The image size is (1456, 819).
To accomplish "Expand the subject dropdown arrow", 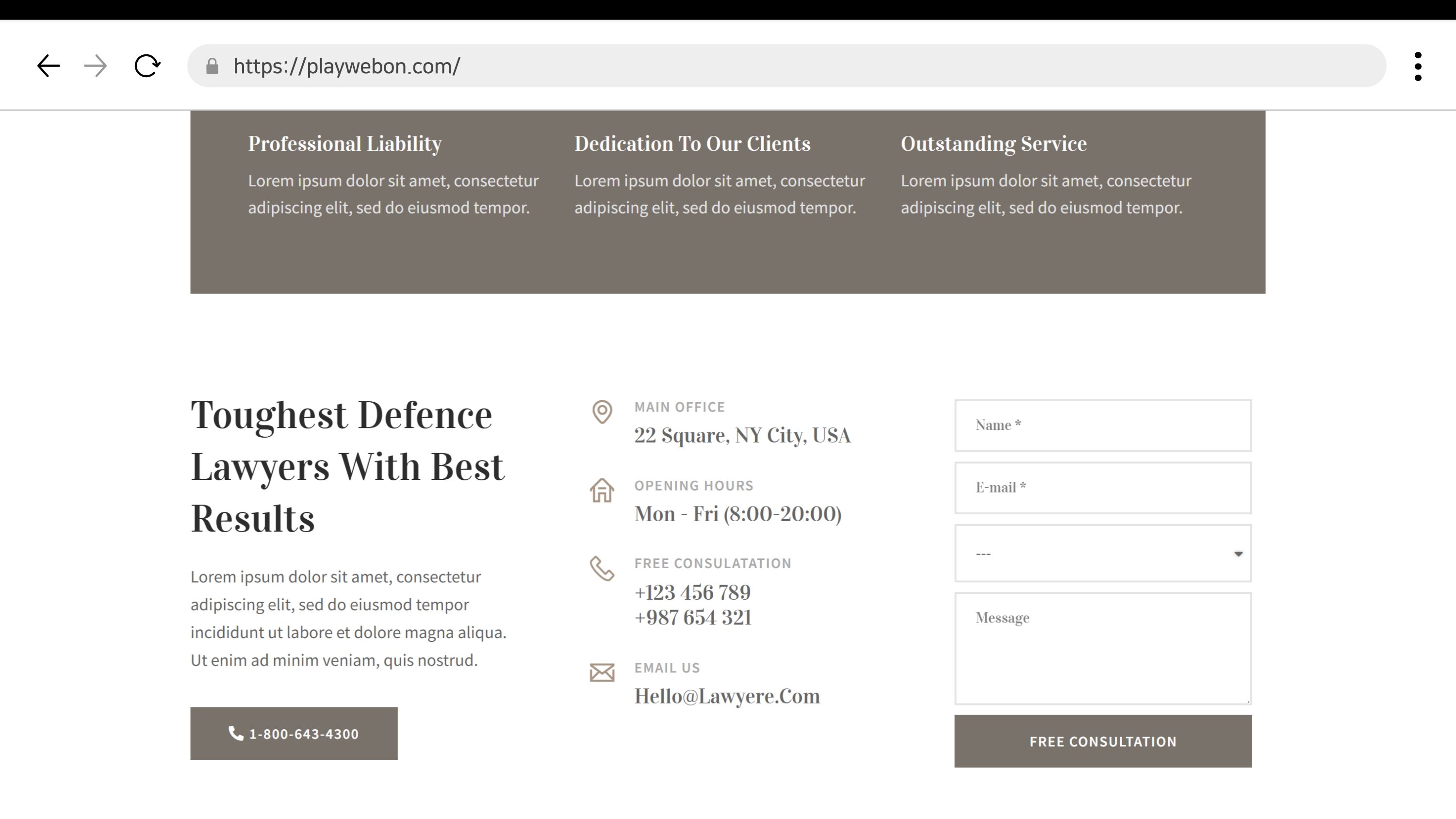I will coord(1238,554).
